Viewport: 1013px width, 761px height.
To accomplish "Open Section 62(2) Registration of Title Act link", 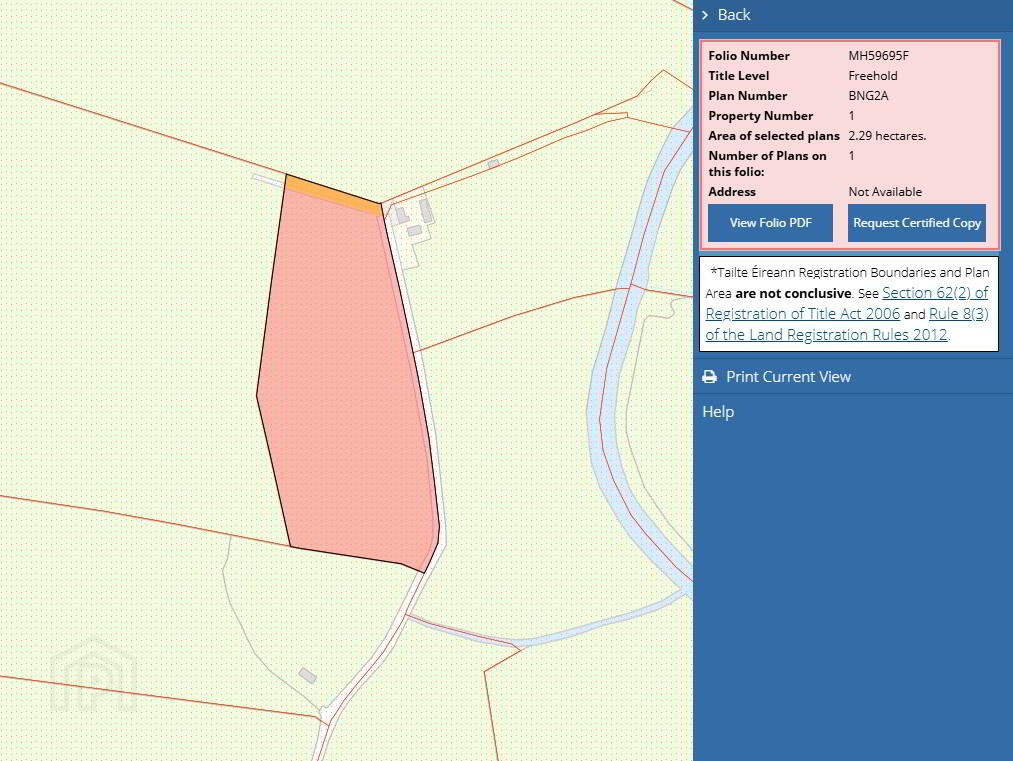I will [x=935, y=293].
